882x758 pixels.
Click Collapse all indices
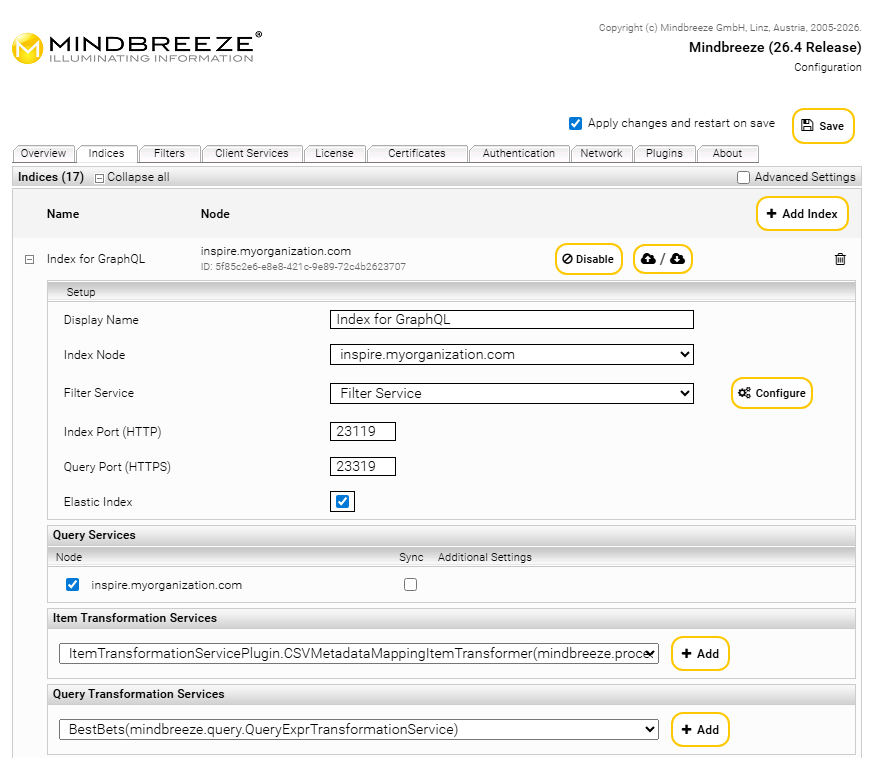pos(132,177)
